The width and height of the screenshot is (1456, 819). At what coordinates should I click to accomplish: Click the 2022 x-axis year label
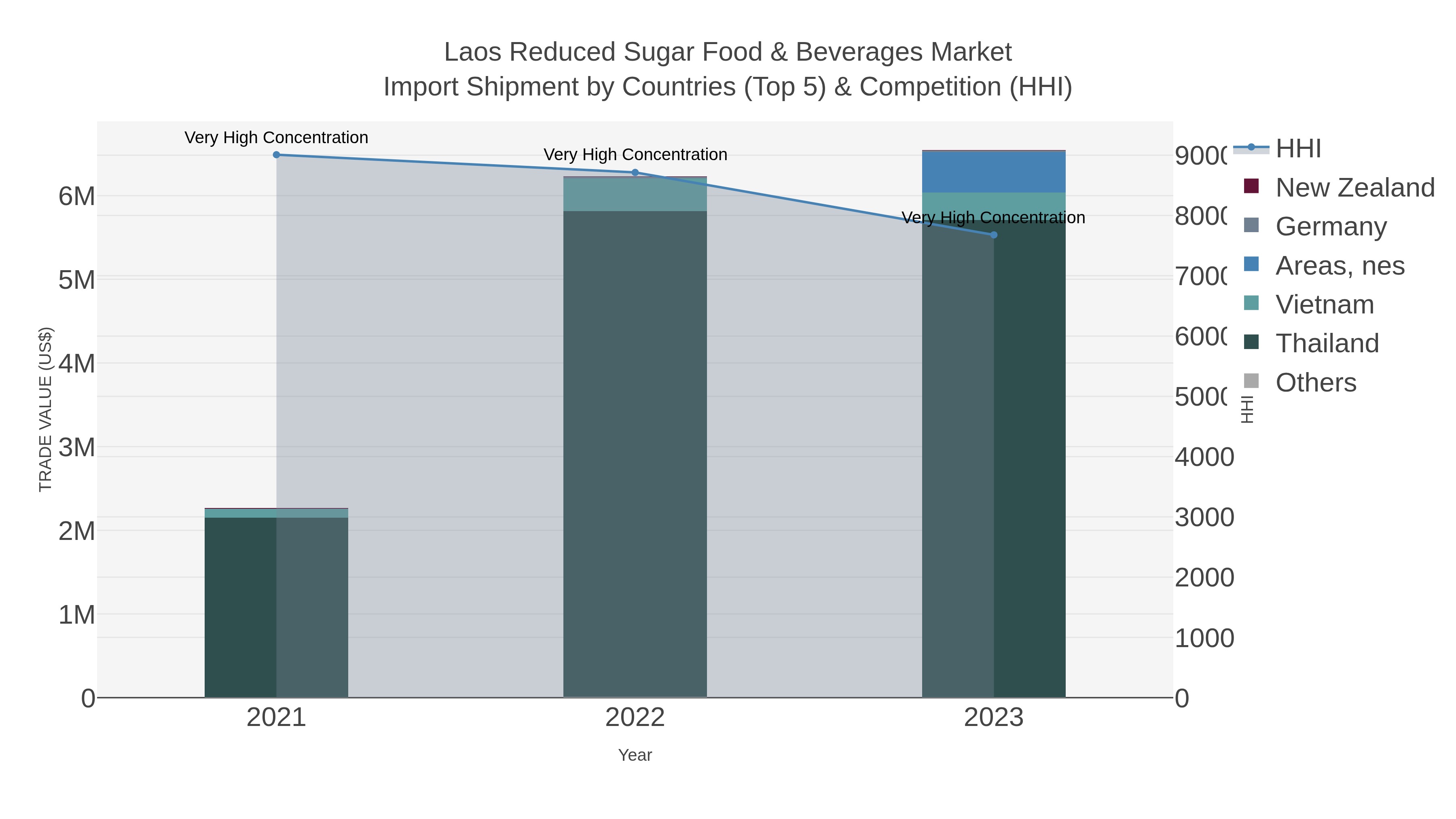click(635, 718)
